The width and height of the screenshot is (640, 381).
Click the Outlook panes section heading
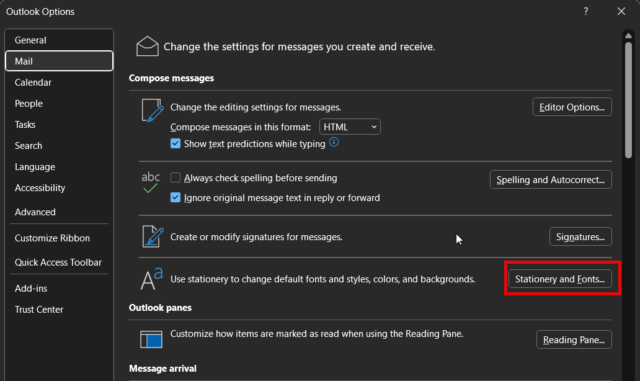[x=160, y=307]
